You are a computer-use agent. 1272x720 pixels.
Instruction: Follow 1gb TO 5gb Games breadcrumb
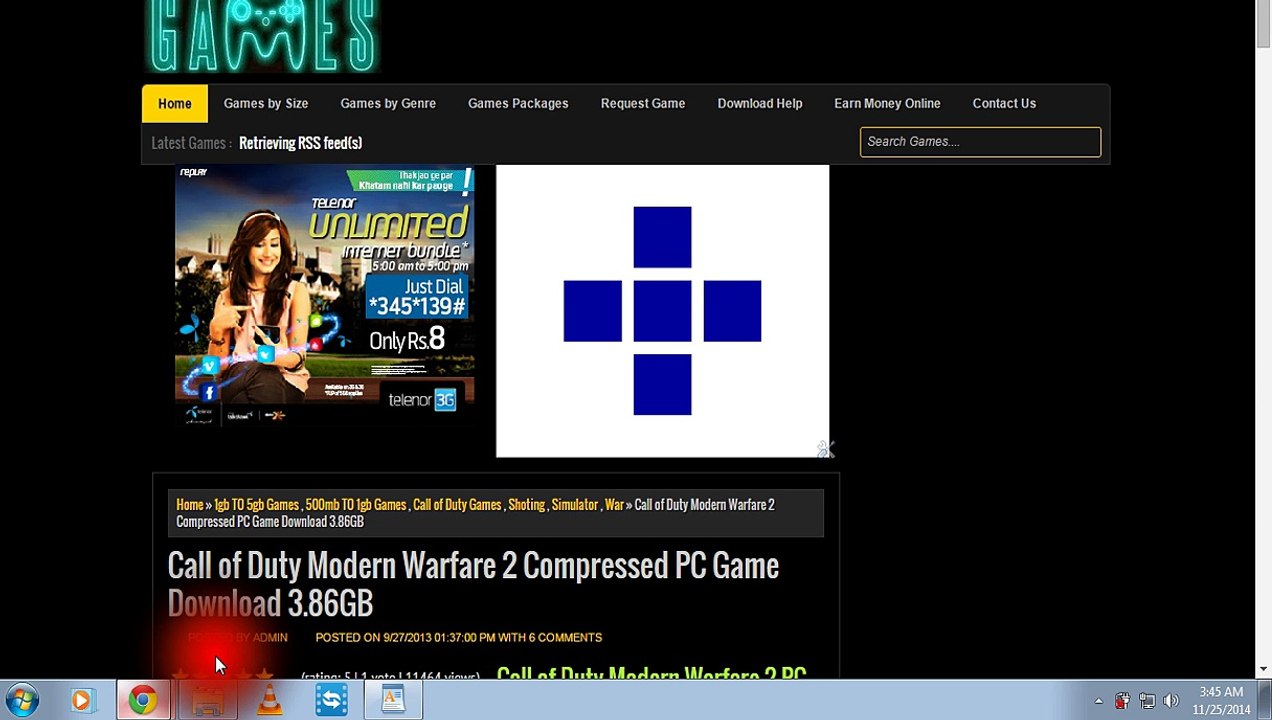256,505
